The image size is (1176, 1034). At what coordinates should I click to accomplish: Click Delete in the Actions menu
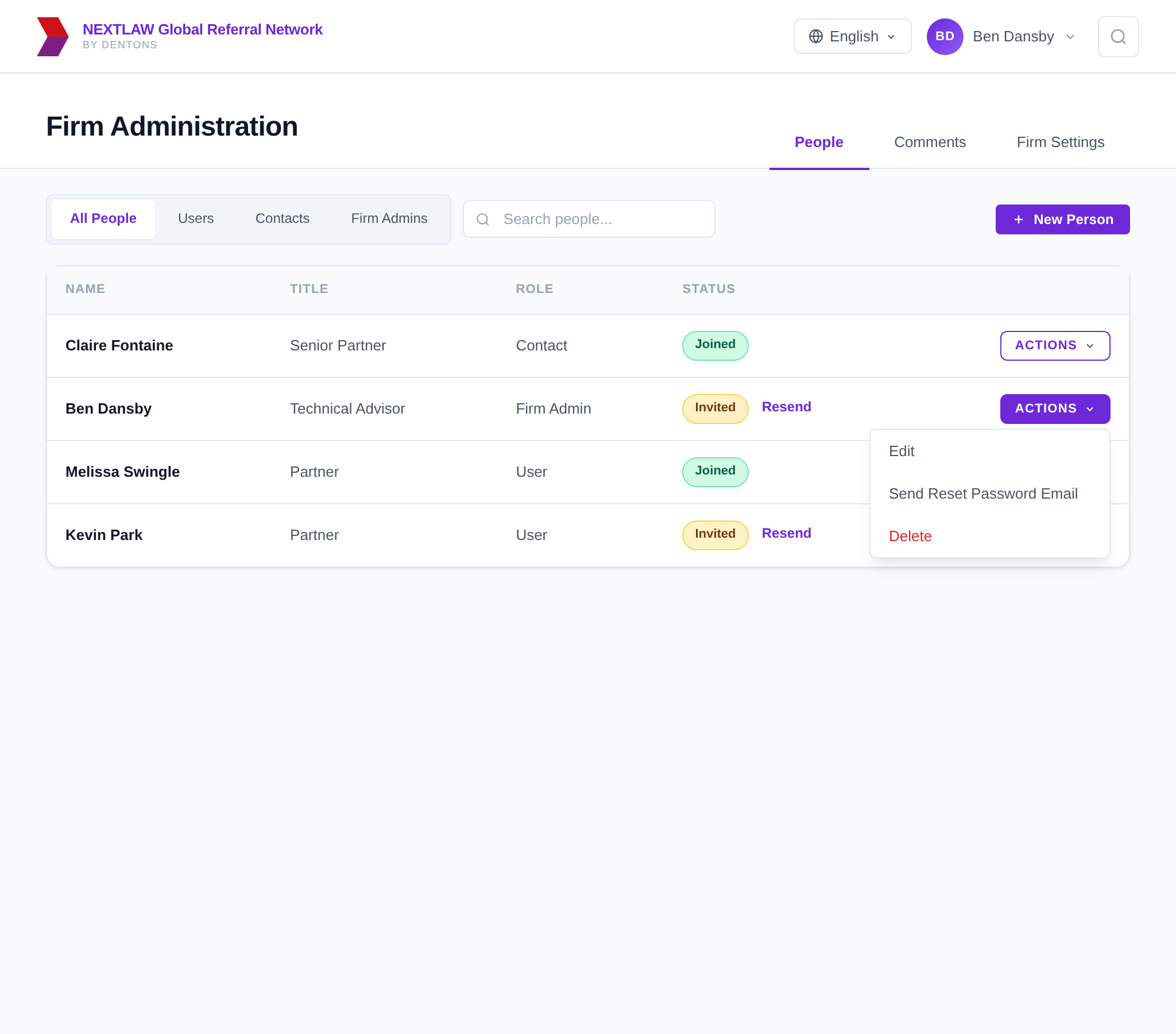(x=910, y=535)
